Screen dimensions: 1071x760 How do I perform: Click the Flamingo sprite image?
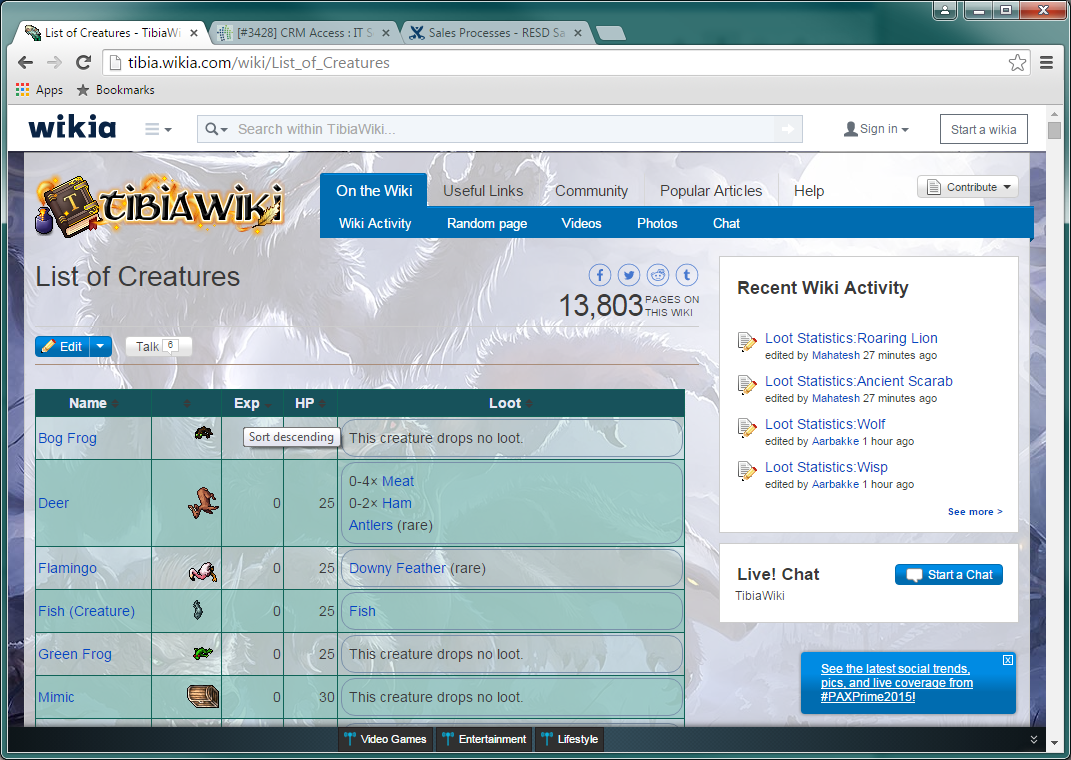click(x=203, y=572)
